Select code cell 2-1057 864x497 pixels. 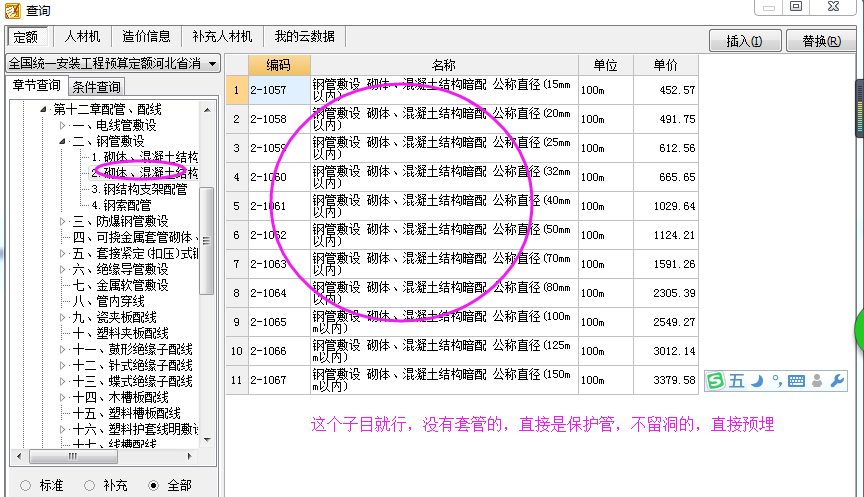tap(279, 90)
